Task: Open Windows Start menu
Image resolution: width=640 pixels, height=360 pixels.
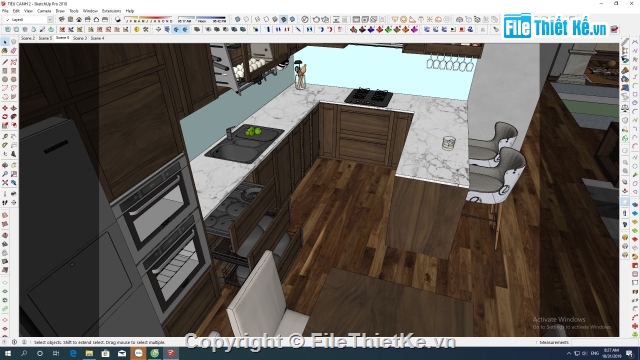Action: [x=7, y=353]
